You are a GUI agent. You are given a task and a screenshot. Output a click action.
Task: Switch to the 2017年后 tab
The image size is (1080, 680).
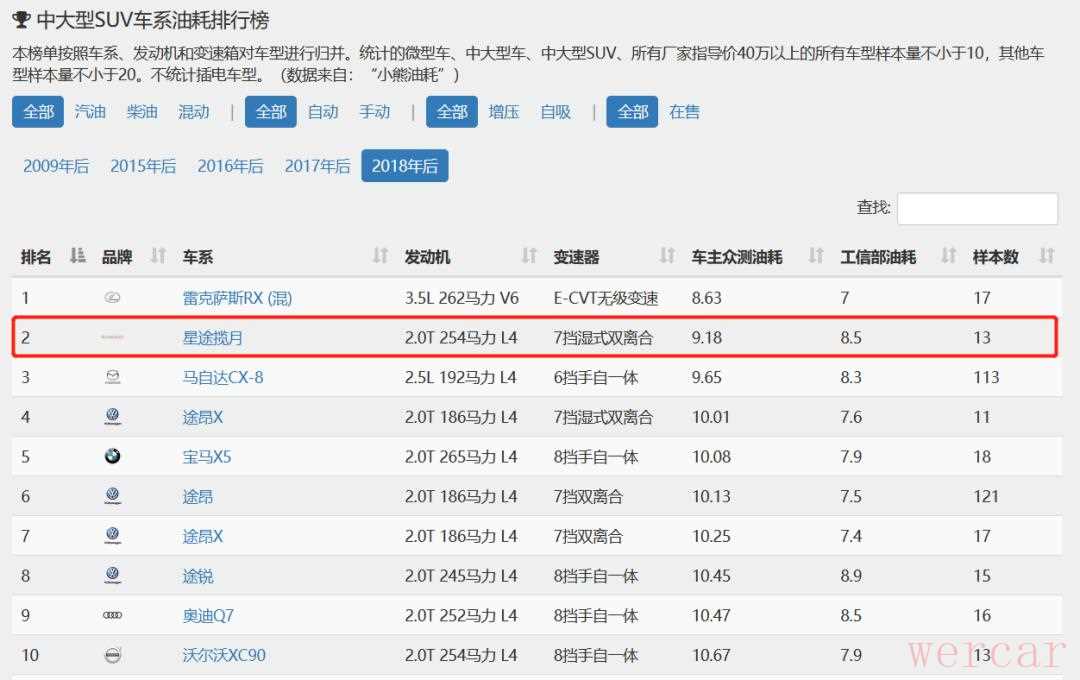click(x=318, y=166)
